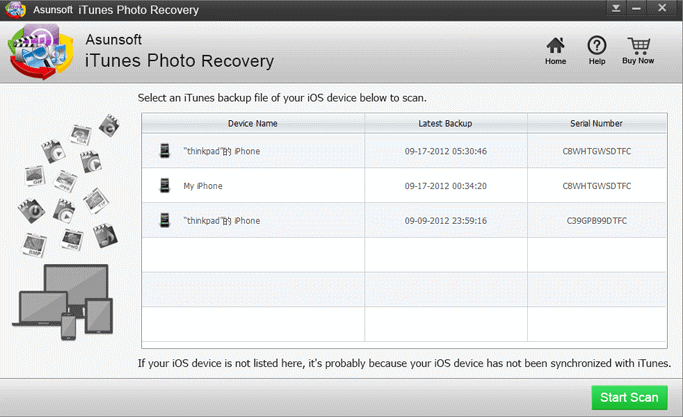Viewport: 683px width, 417px height.
Task: Open the Help question mark icon
Action: tap(597, 45)
